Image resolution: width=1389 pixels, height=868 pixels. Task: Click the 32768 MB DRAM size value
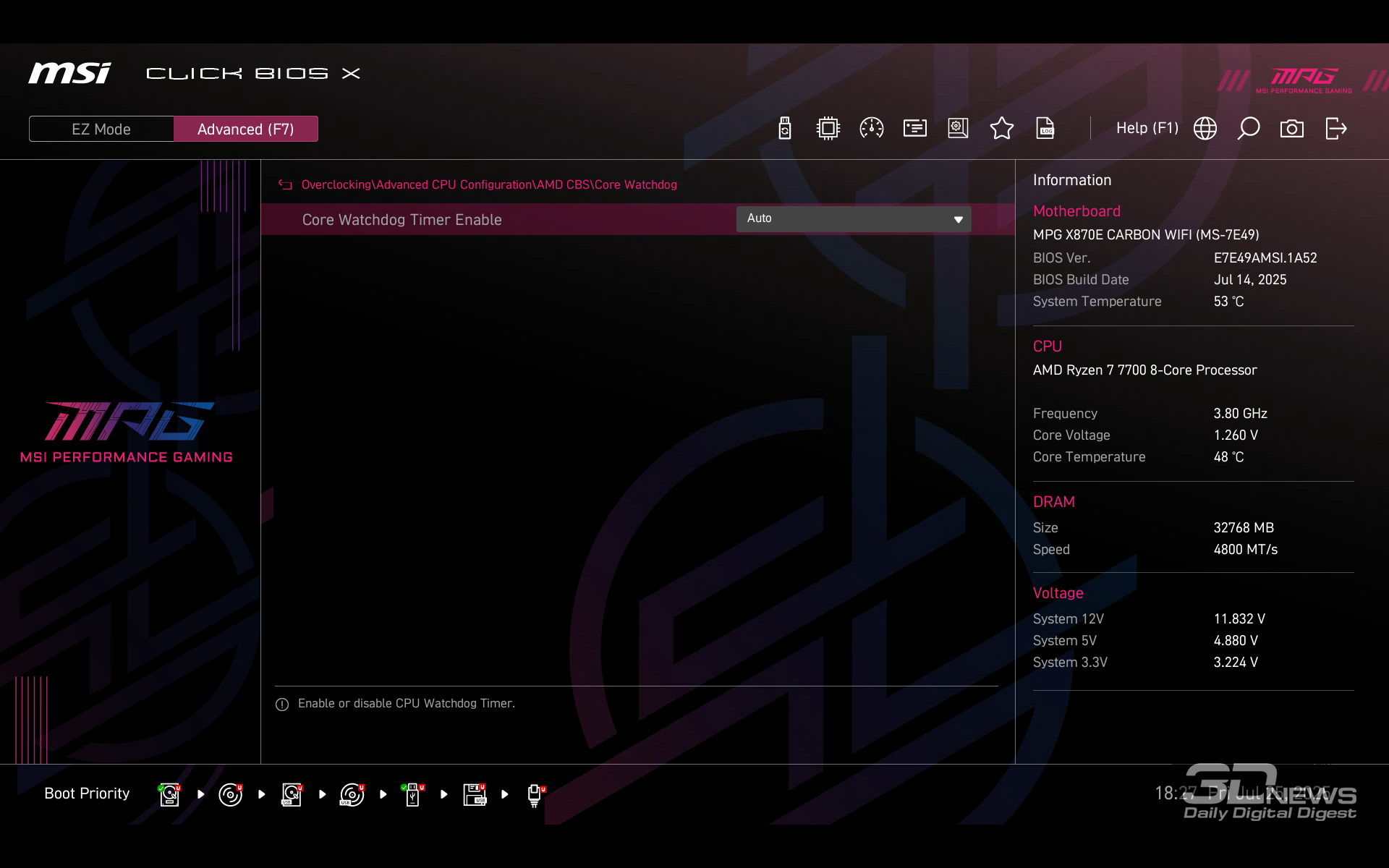[x=1244, y=528]
